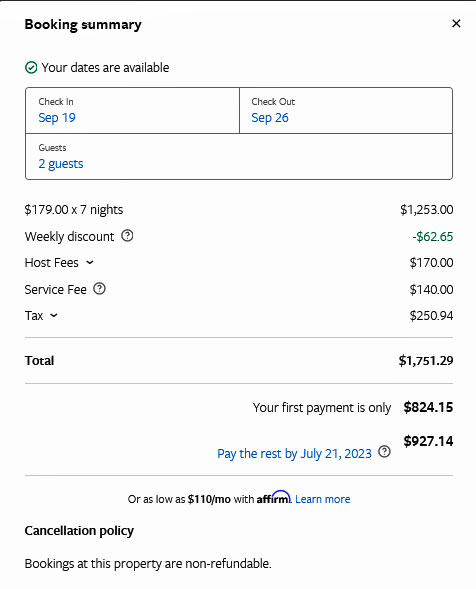Select the Total amount $1,751.29

426,361
